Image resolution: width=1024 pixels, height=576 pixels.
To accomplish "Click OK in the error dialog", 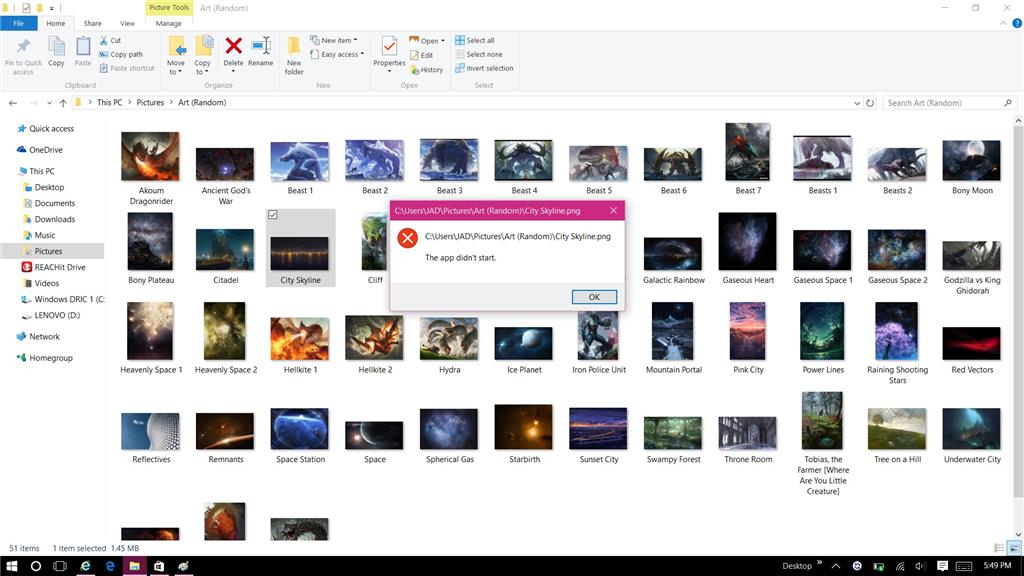I will [594, 297].
